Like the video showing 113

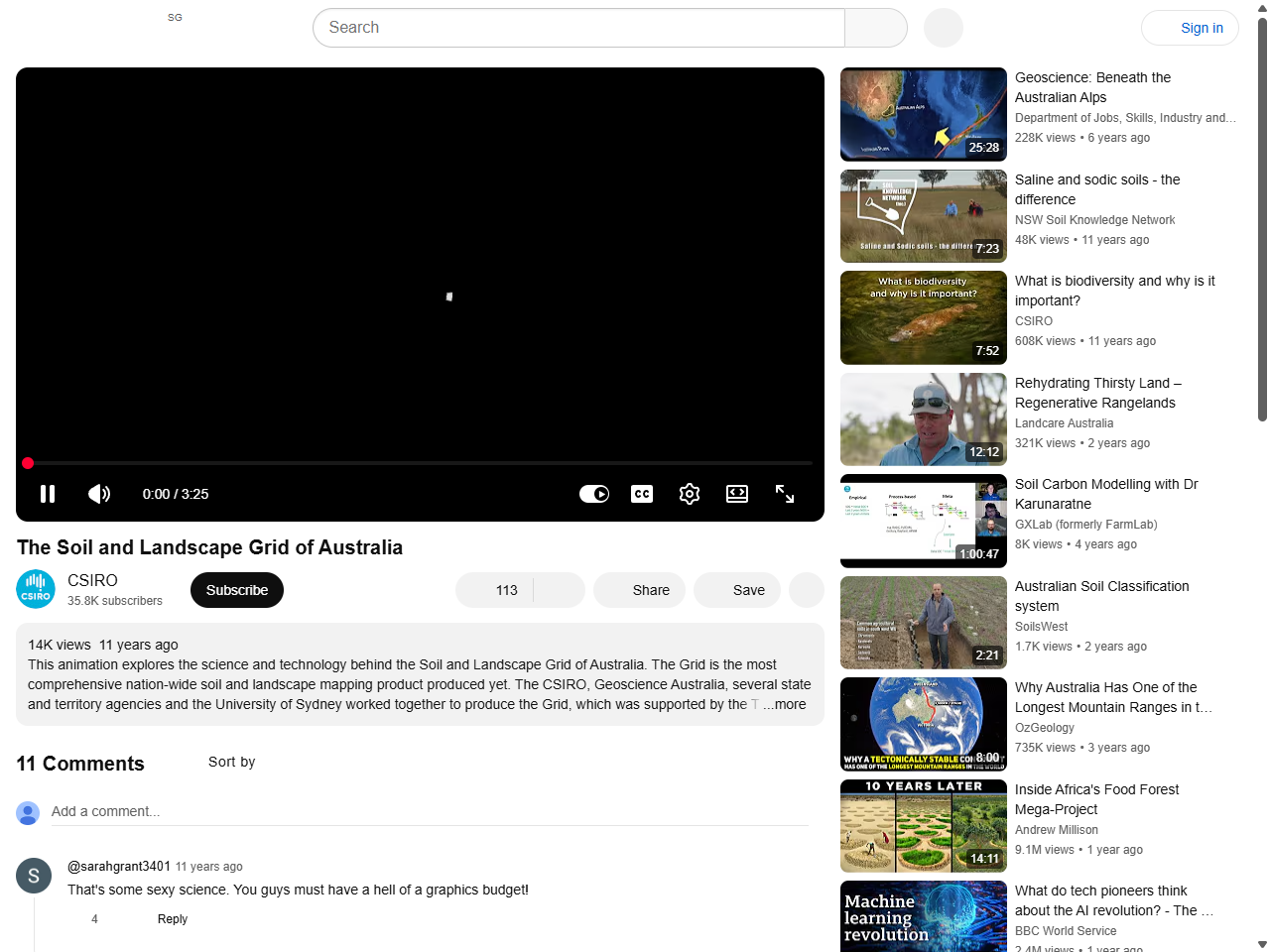click(494, 590)
